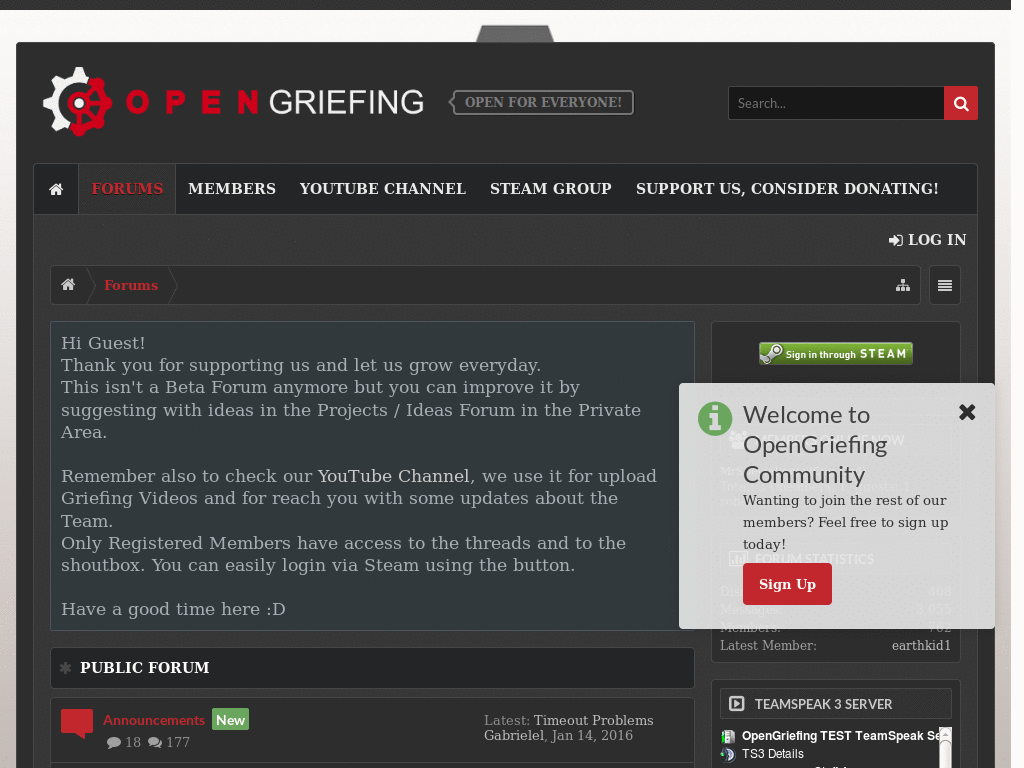The height and width of the screenshot is (768, 1024).
Task: Click the TeamSpeak widget scrollbar
Action: click(945, 747)
